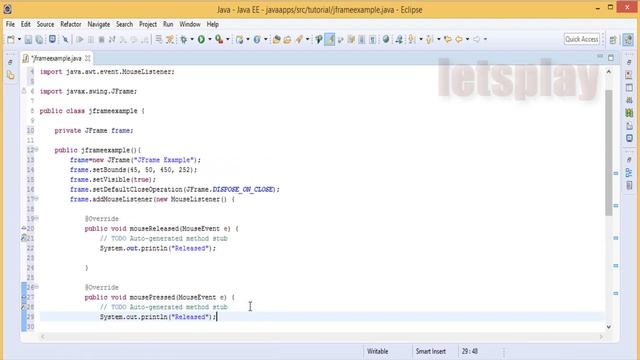
Task: Close the jframeexample.java editor tab
Action: pyautogui.click(x=87, y=58)
